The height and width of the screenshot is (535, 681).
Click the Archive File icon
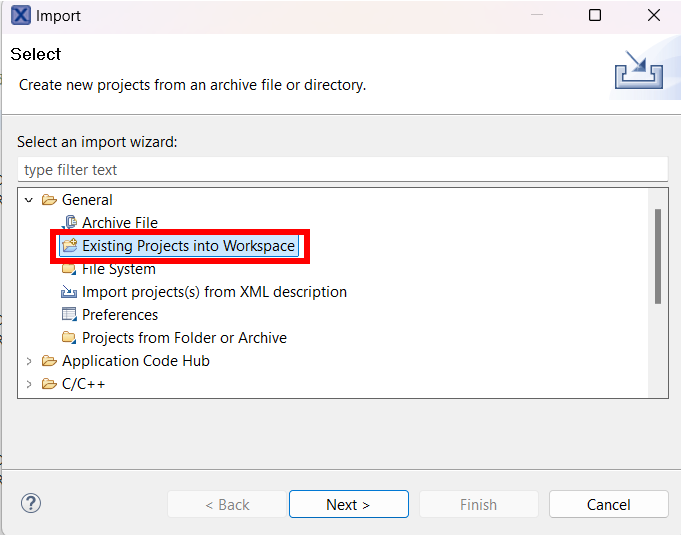[x=69, y=223]
